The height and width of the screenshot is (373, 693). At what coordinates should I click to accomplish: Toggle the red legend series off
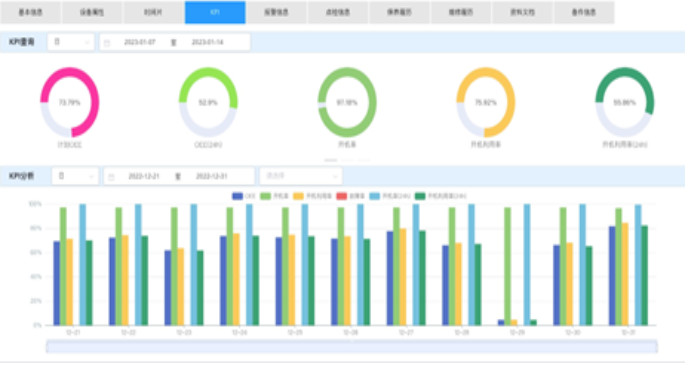(350, 196)
